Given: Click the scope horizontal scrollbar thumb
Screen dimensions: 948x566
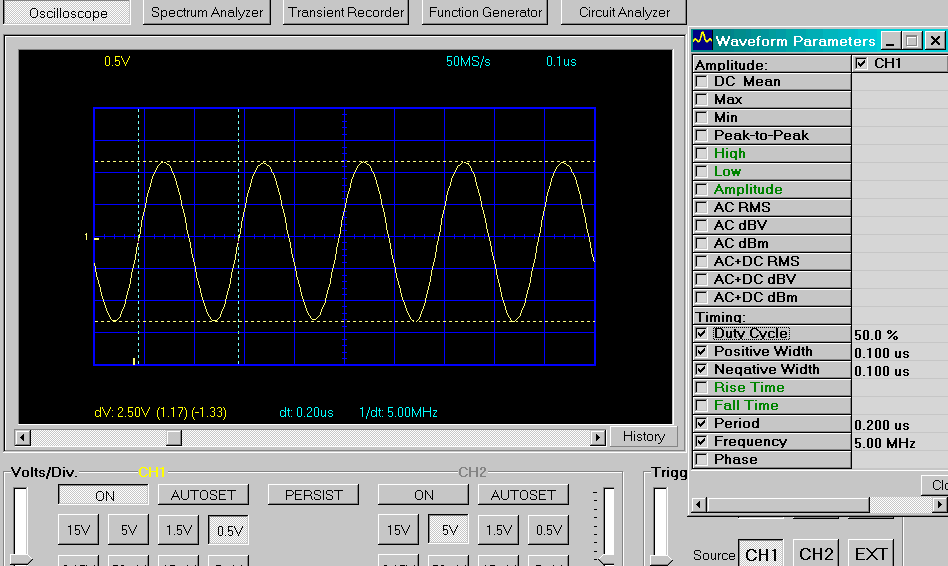Looking at the screenshot, I should pos(174,437).
